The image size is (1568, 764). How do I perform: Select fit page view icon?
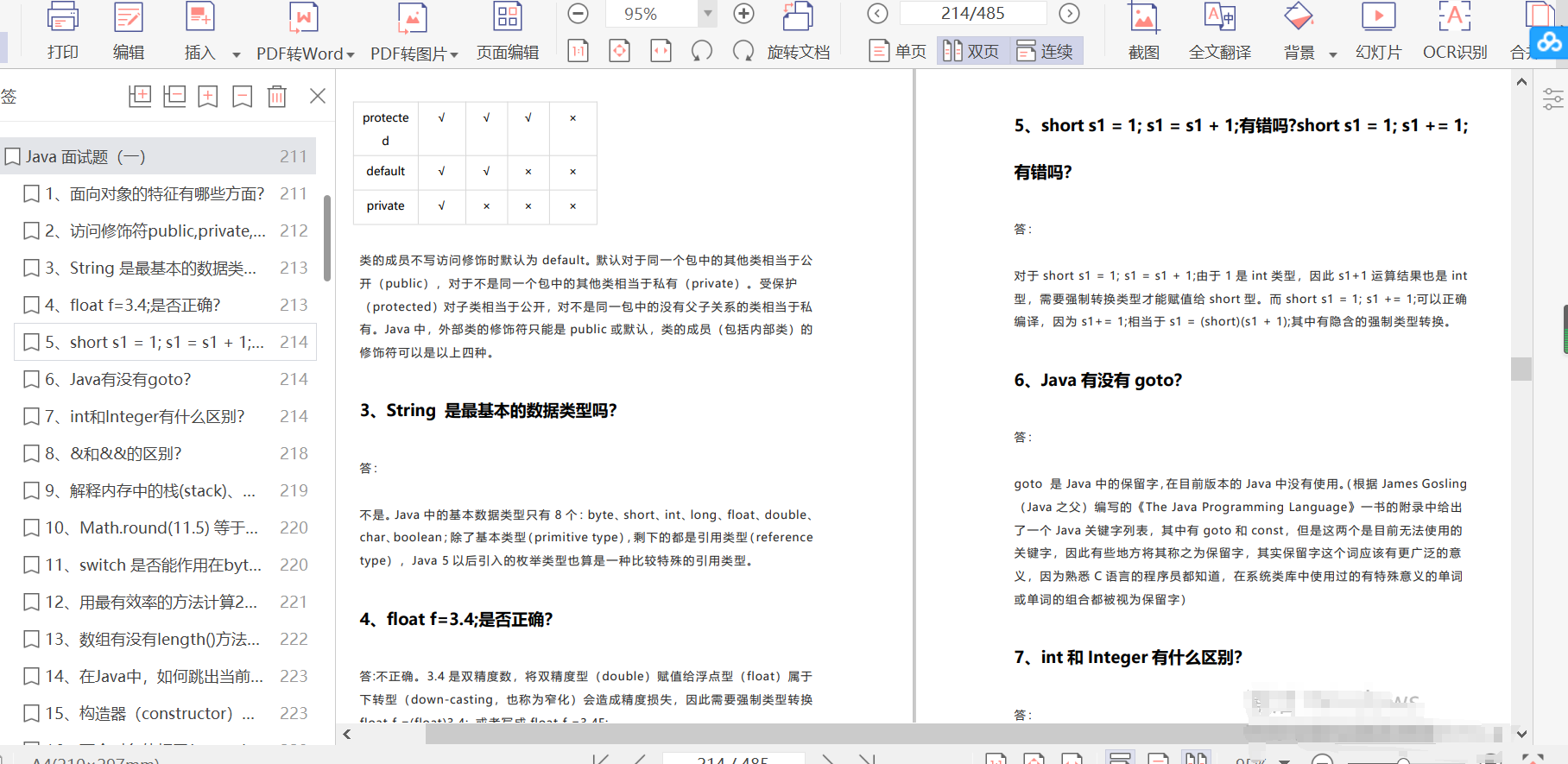pyautogui.click(x=619, y=51)
